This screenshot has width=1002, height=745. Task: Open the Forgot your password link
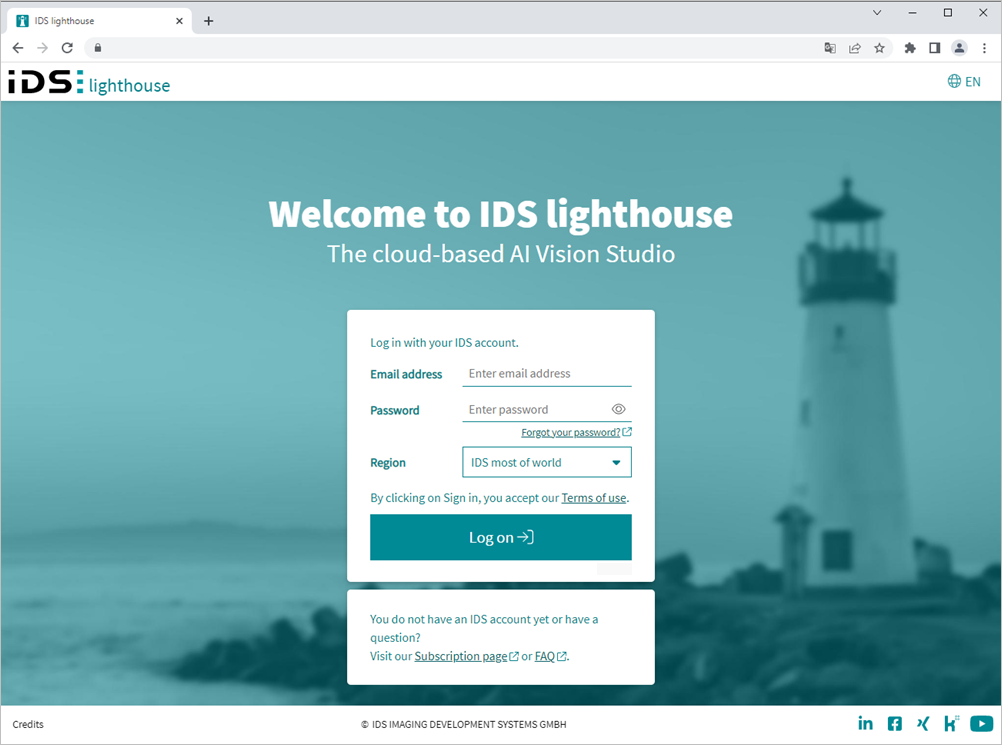pos(572,433)
